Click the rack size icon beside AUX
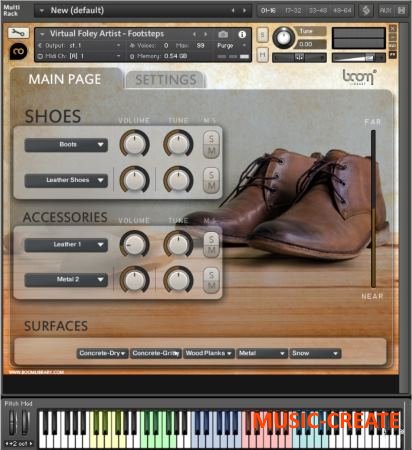The image size is (412, 450). [402, 11]
